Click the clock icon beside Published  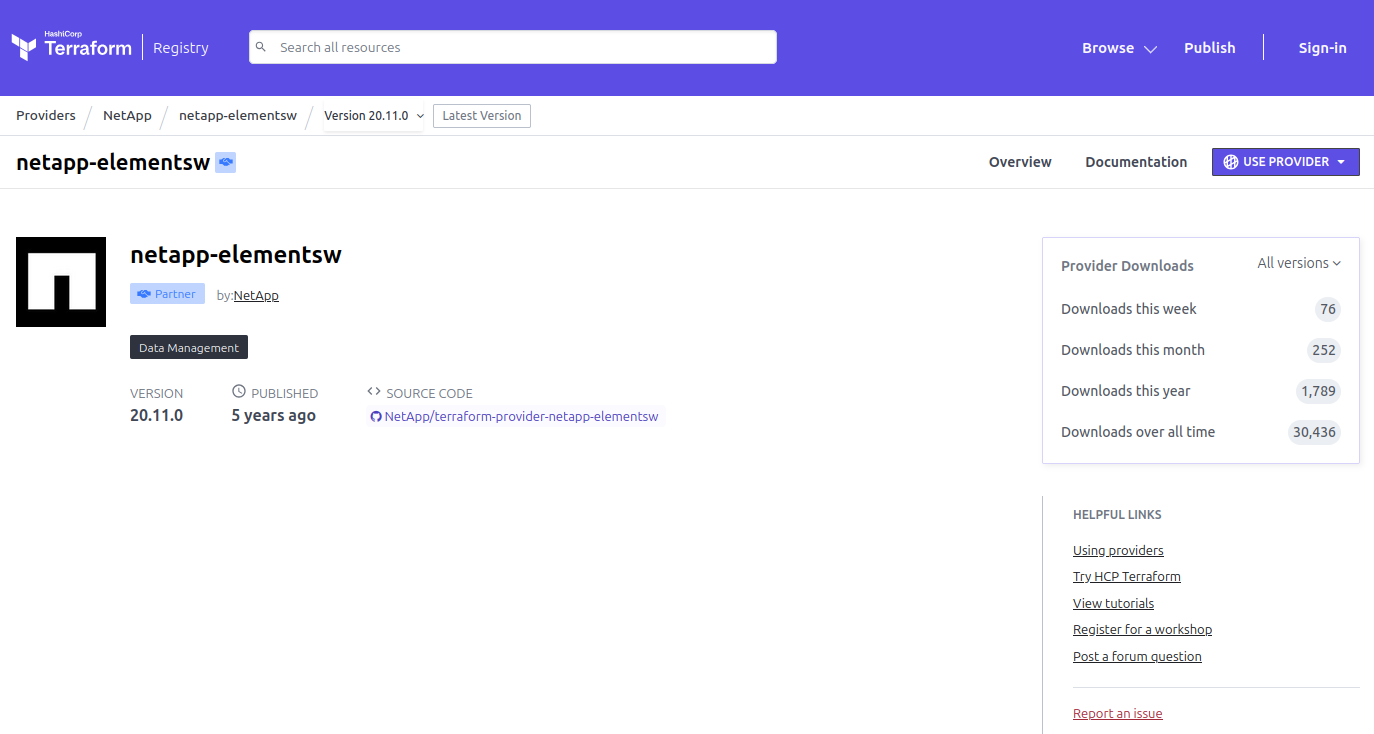click(238, 392)
